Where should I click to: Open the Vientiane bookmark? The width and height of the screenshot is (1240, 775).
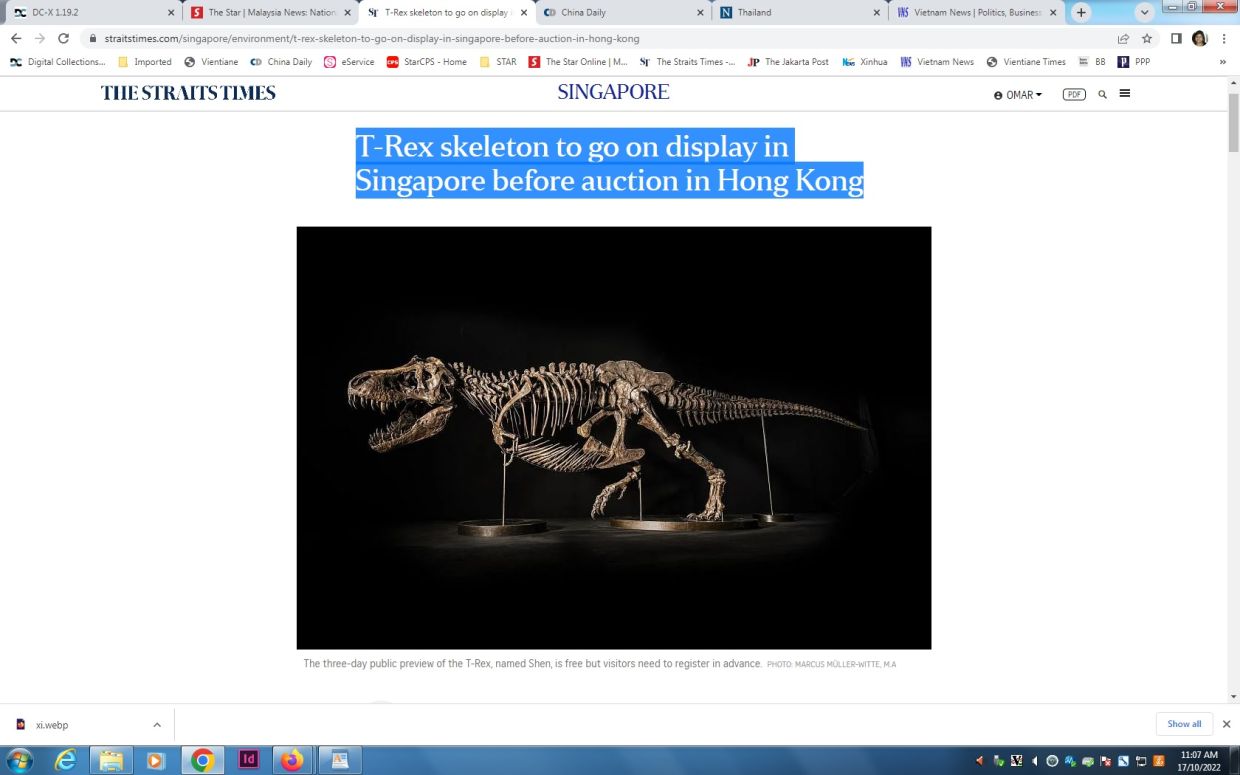pos(211,62)
